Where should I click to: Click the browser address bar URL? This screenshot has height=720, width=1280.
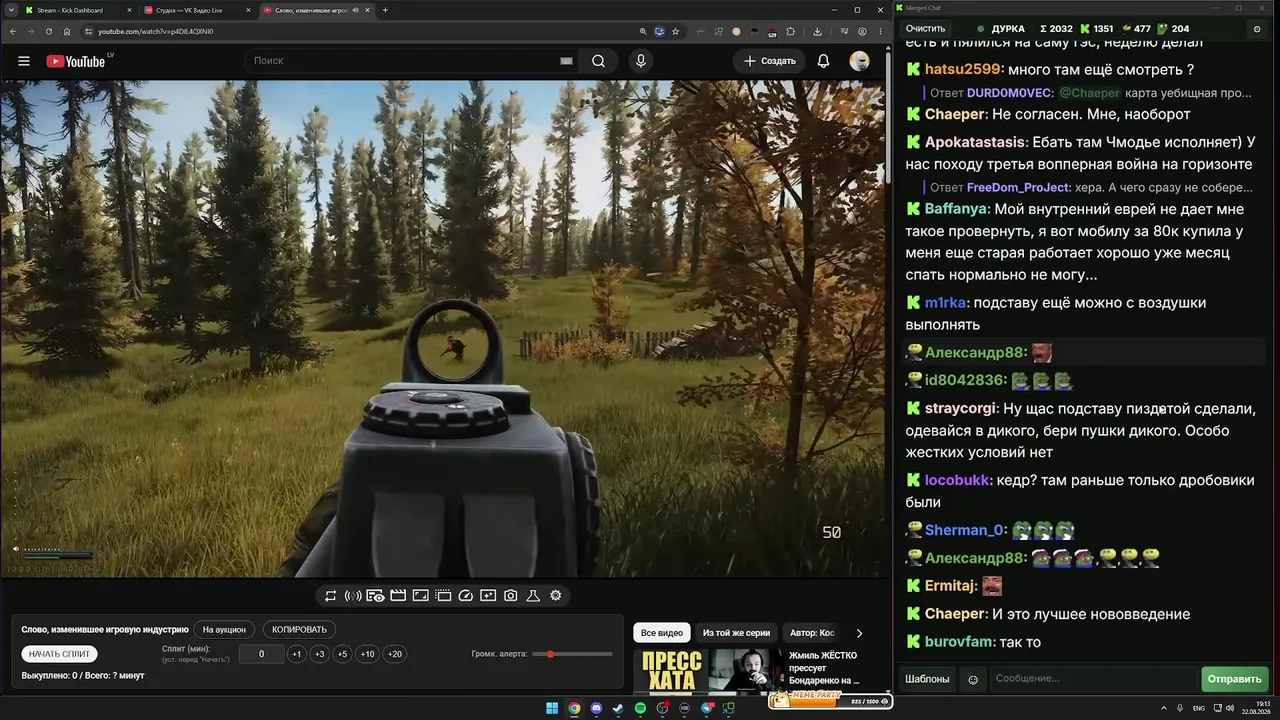tap(155, 31)
